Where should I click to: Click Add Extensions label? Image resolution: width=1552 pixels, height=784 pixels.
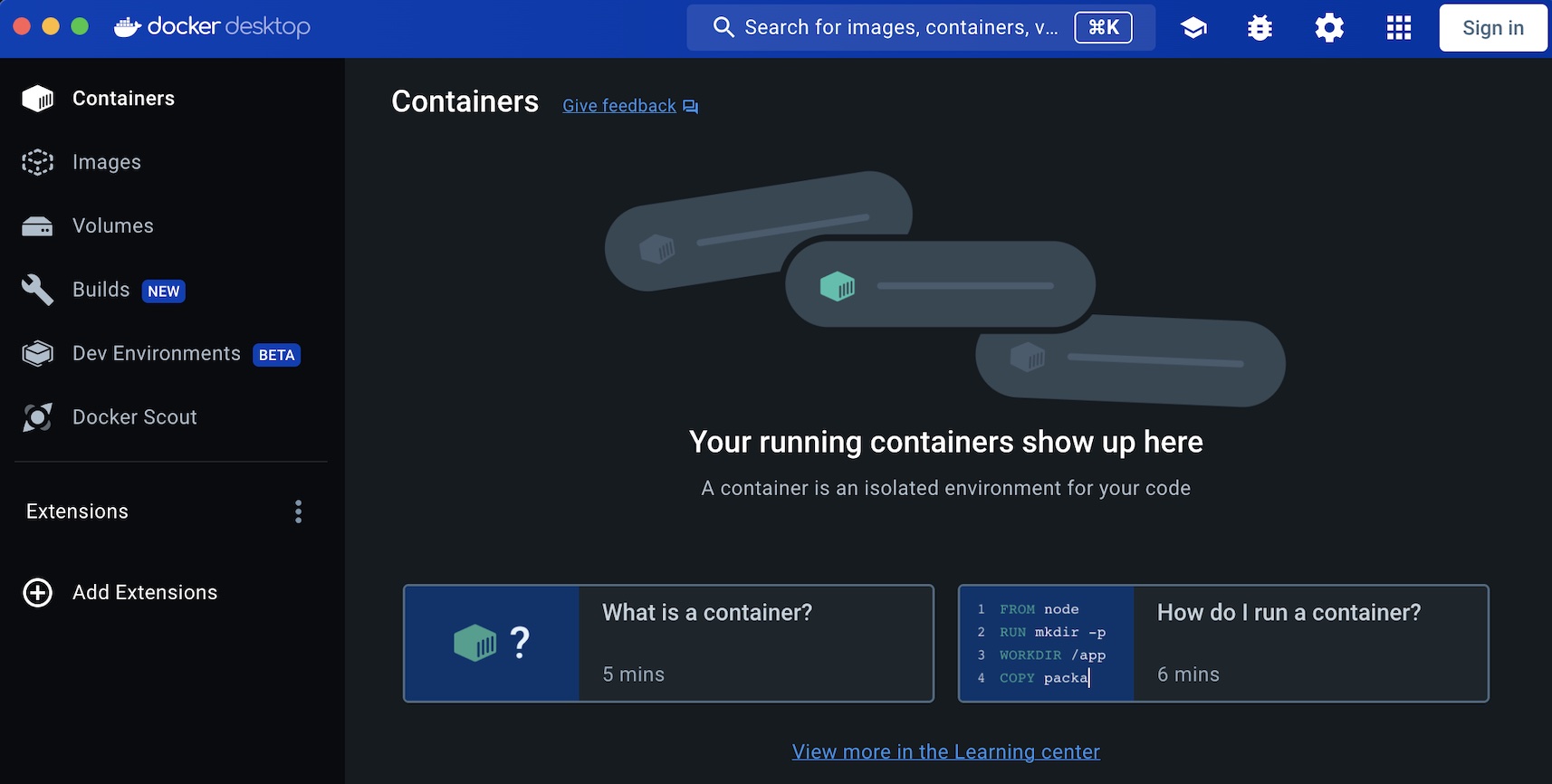[x=145, y=592]
